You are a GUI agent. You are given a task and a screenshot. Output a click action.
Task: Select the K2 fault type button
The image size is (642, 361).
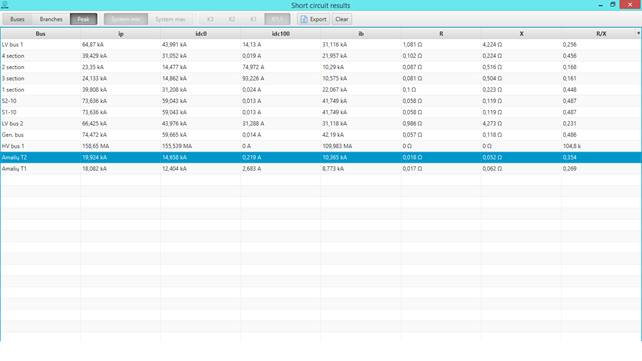(232, 19)
